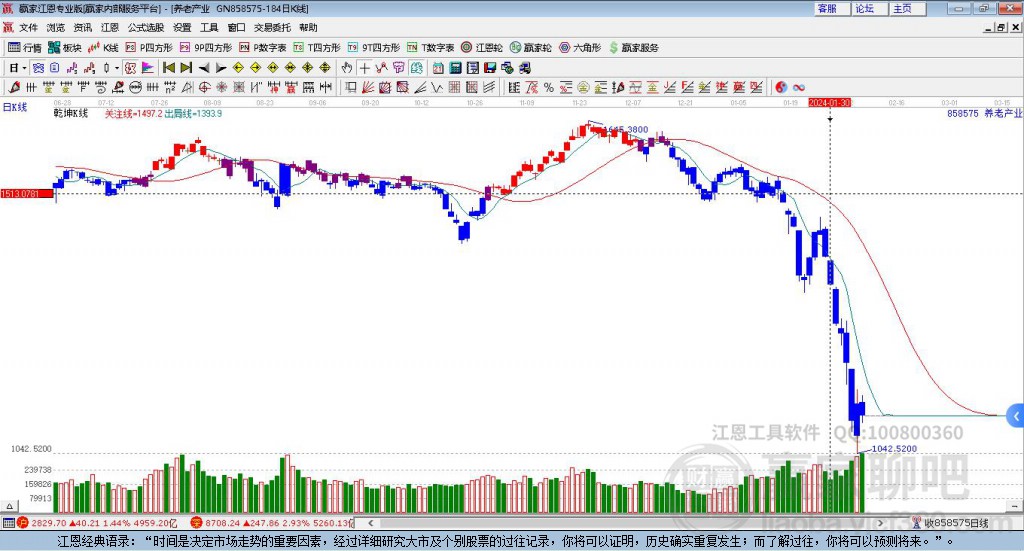Click the 客服 customer service button
The height and width of the screenshot is (551, 1024).
coord(833,8)
